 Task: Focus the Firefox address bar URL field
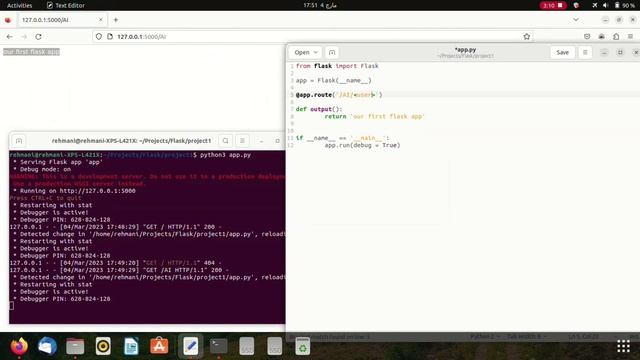pos(314,37)
